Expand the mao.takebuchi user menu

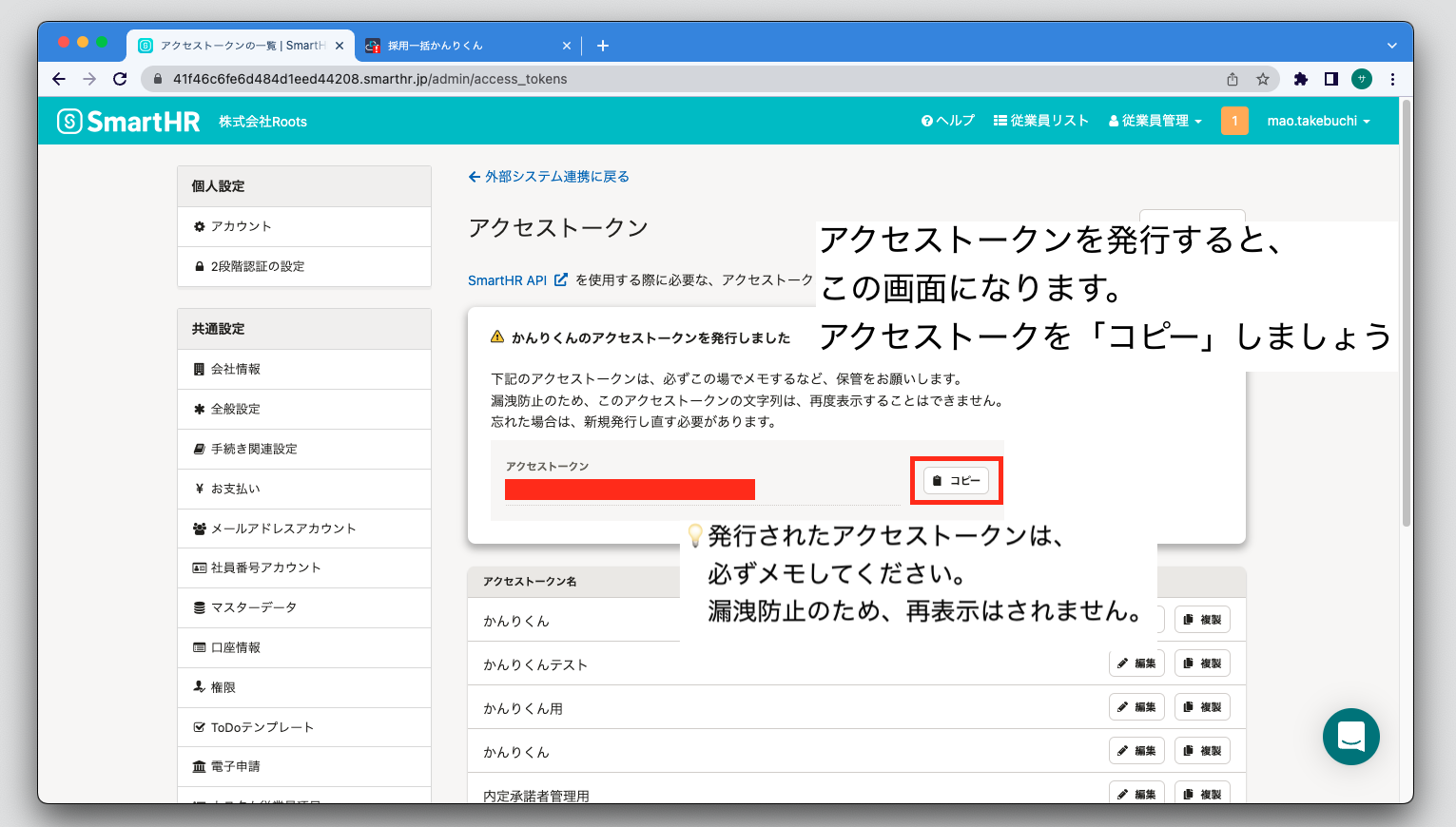click(x=1318, y=121)
